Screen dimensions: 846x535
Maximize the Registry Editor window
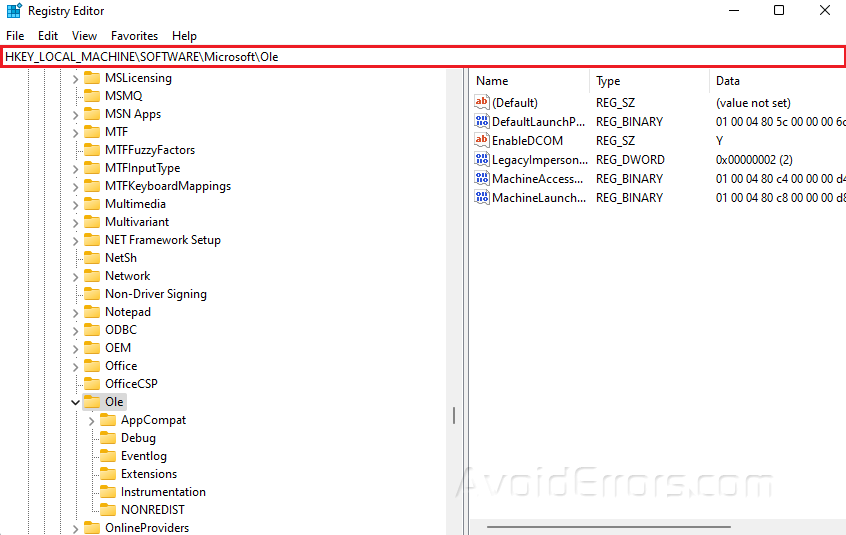779,10
